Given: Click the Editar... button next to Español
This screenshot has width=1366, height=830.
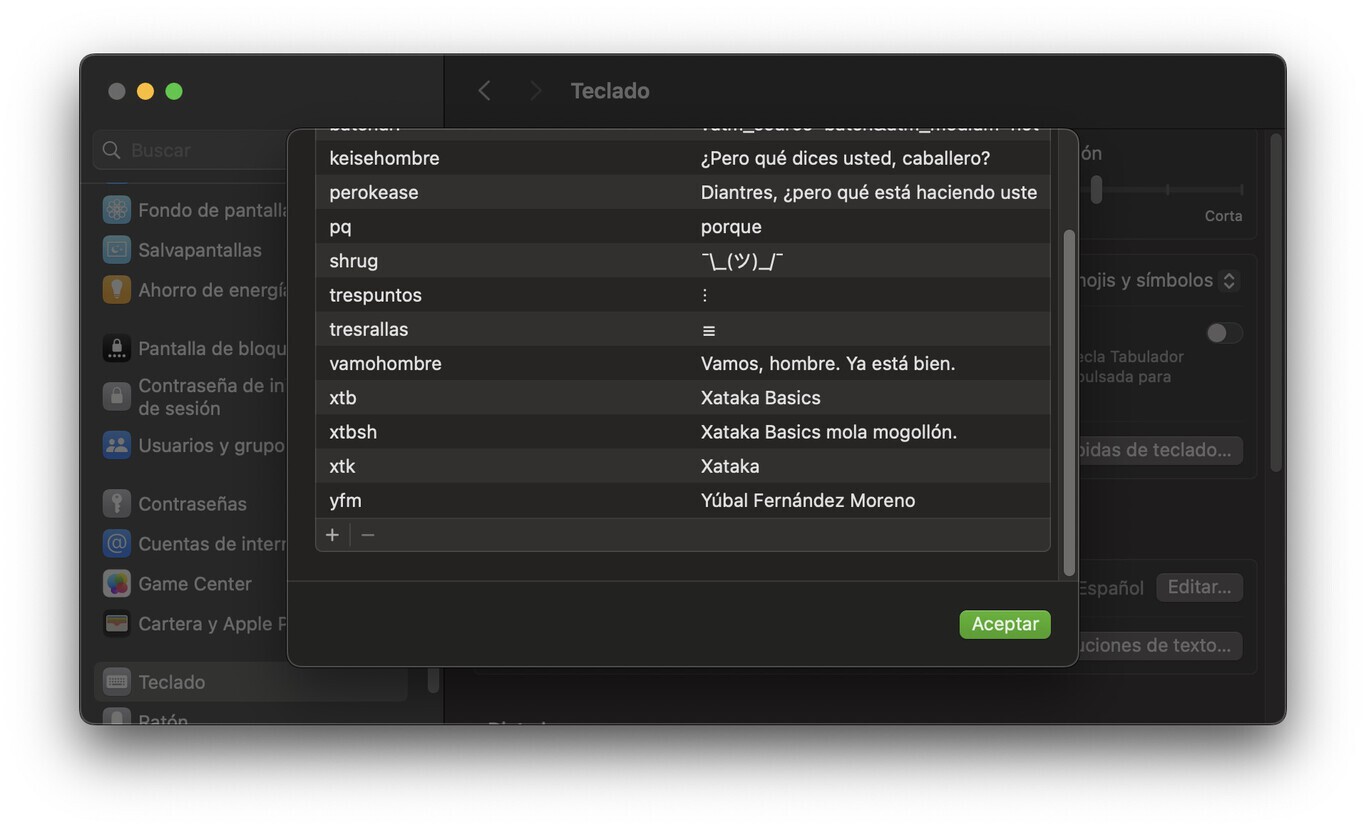Looking at the screenshot, I should pos(1199,587).
